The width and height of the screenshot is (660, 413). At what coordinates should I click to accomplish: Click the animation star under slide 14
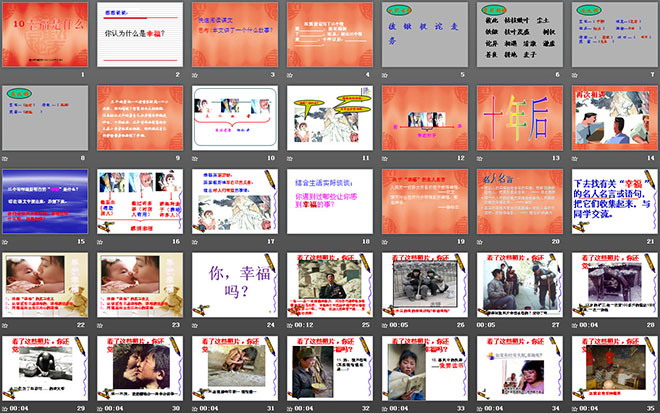pos(575,159)
